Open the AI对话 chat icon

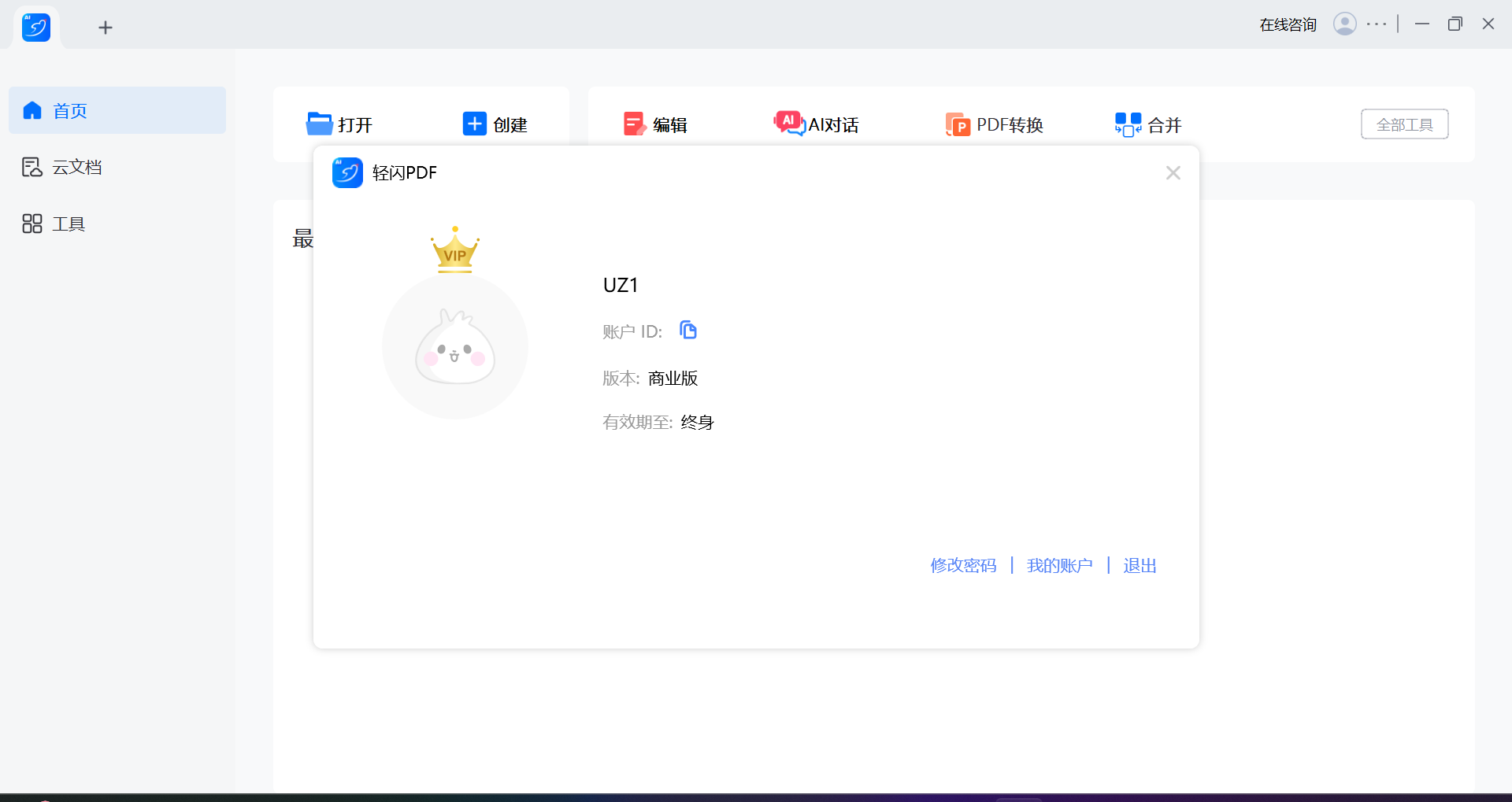point(789,124)
